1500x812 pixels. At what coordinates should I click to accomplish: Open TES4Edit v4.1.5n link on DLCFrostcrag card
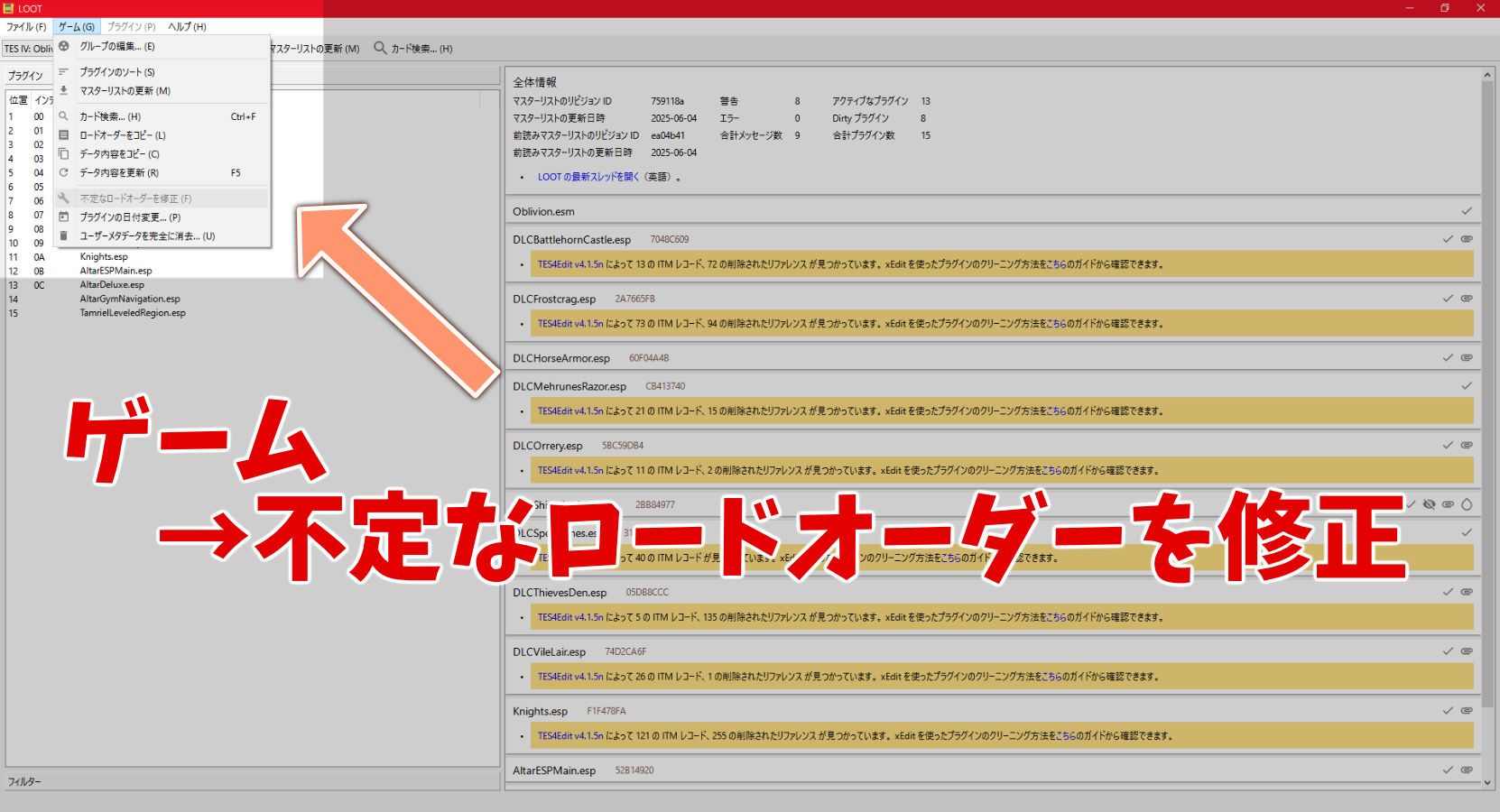[x=570, y=324]
